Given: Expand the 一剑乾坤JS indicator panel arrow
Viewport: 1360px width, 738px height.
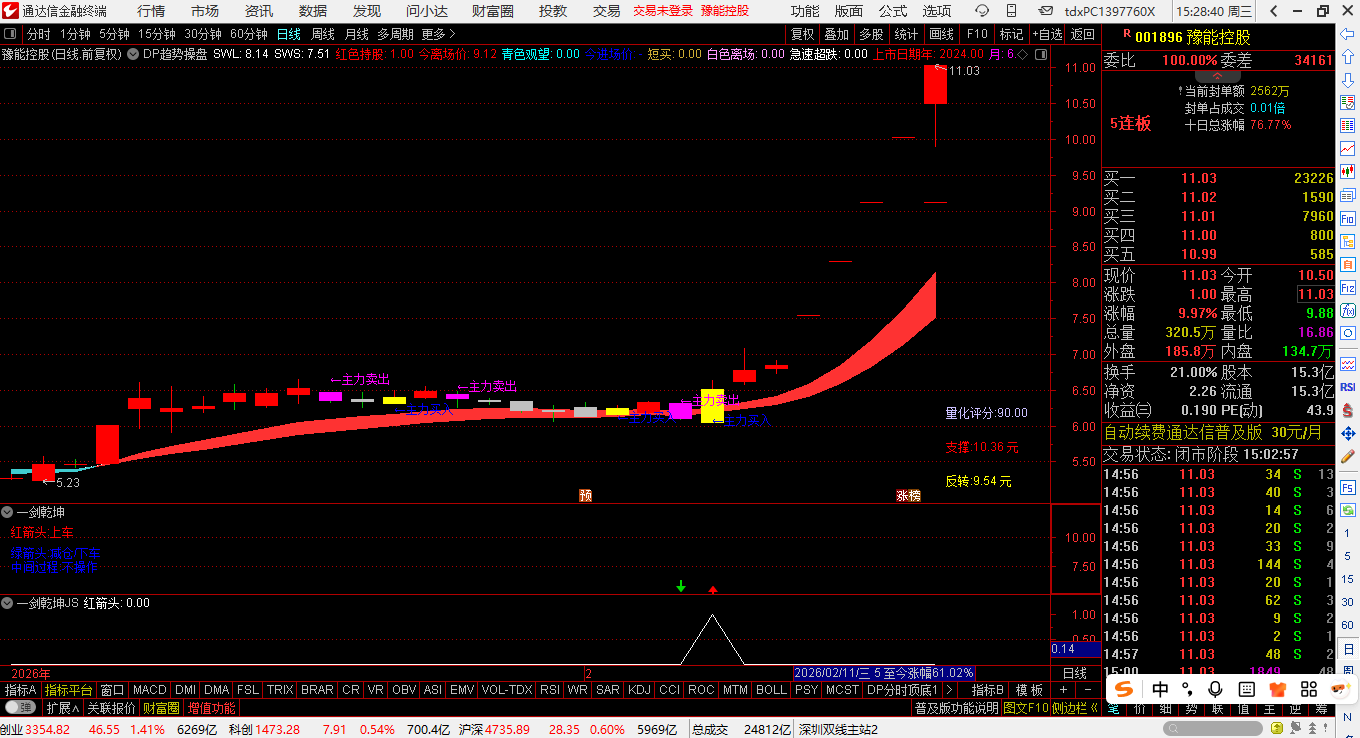Looking at the screenshot, I should click(x=7, y=603).
